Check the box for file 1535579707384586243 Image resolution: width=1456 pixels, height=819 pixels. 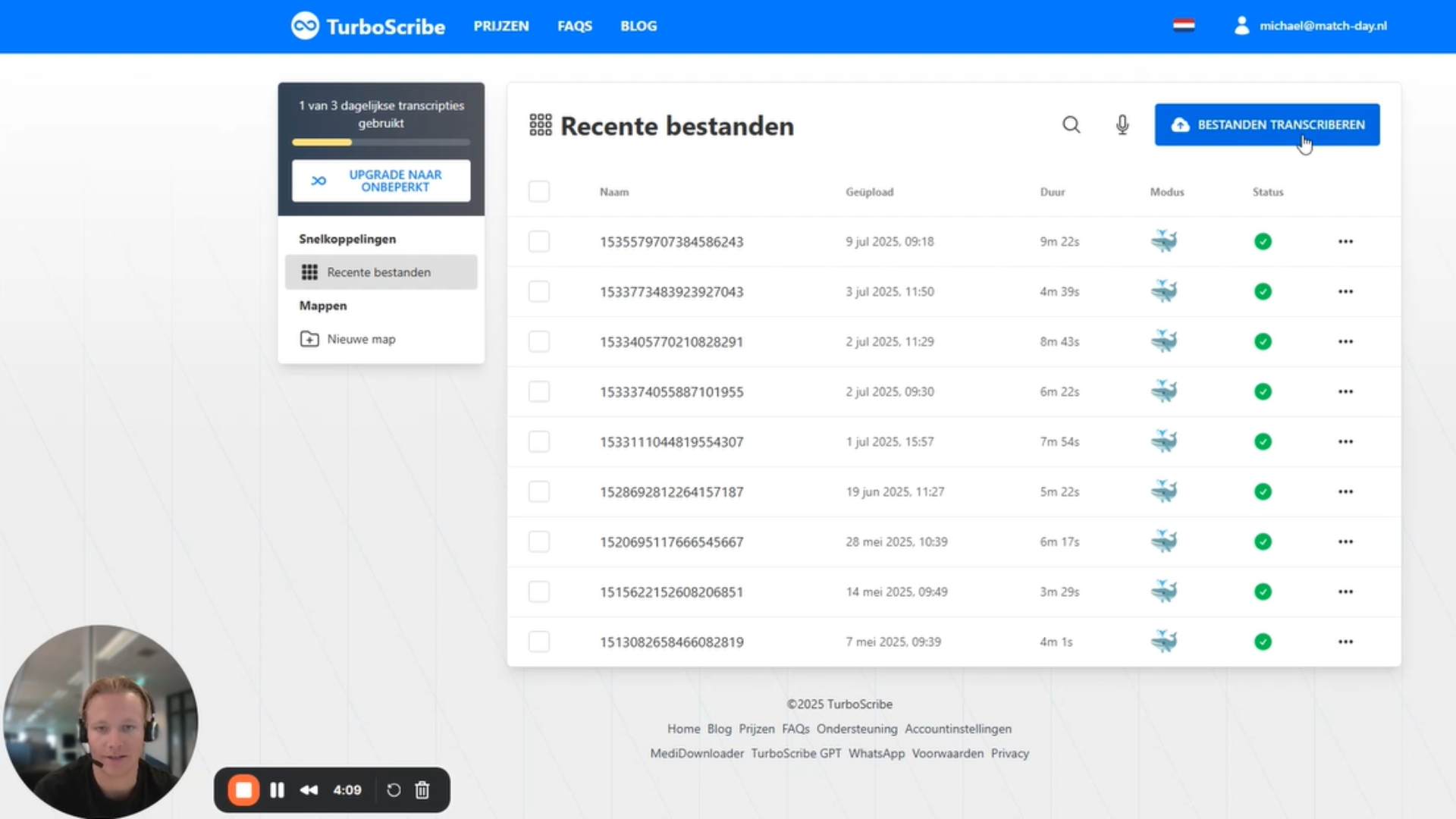pyautogui.click(x=539, y=241)
